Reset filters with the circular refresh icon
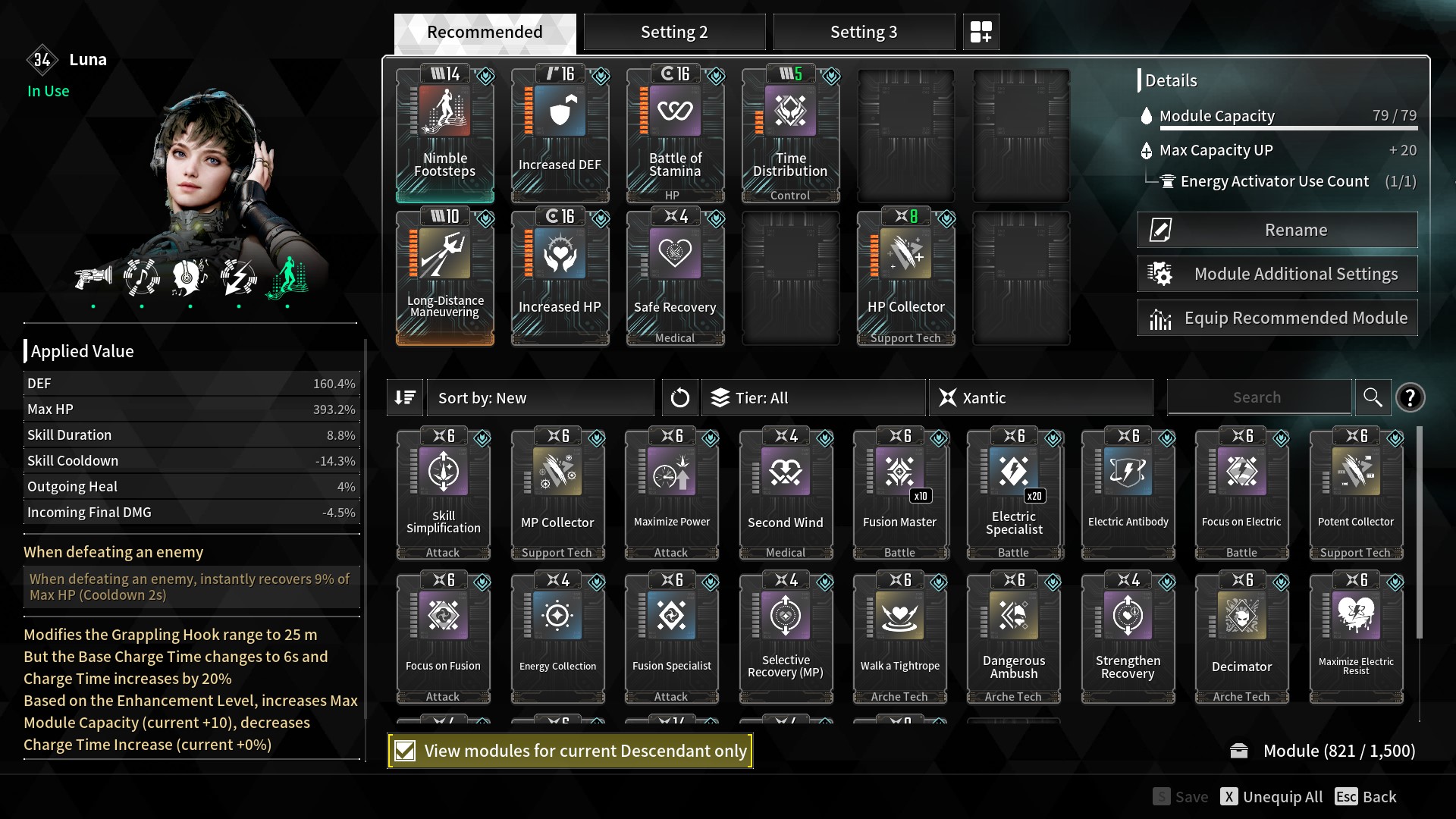The image size is (1456, 819). tap(679, 397)
